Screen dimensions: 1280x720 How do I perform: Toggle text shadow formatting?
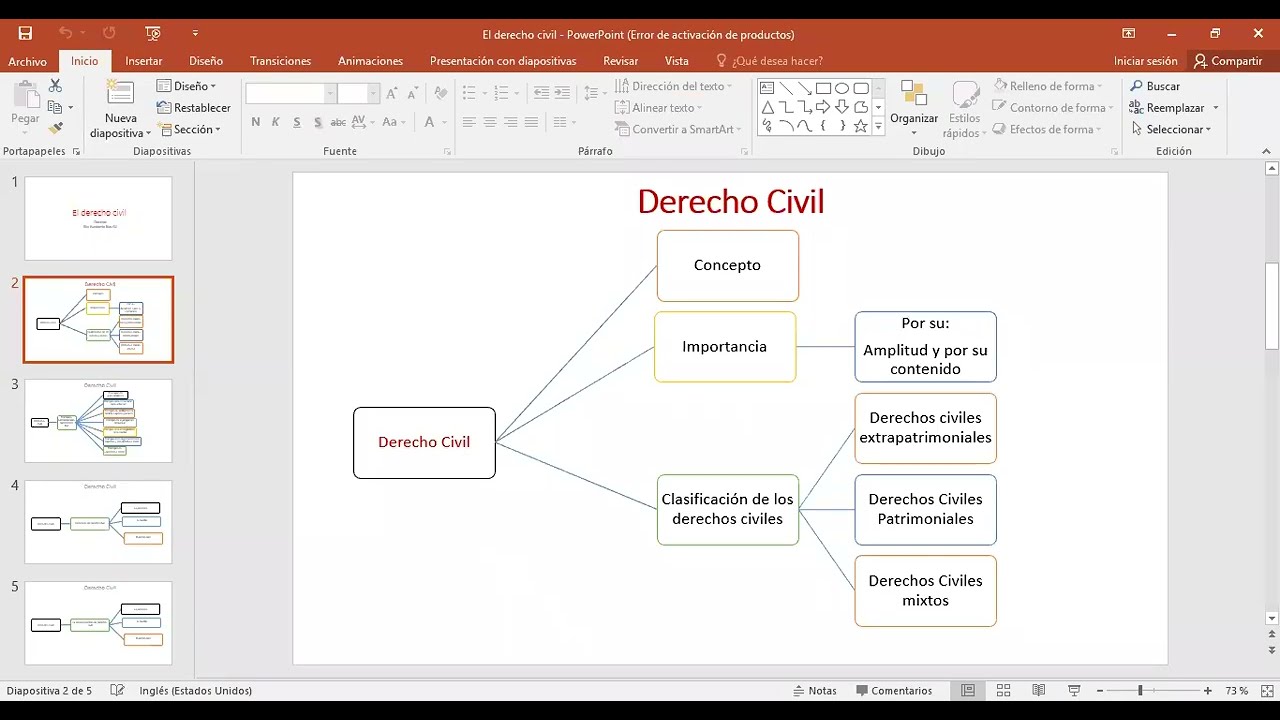318,122
